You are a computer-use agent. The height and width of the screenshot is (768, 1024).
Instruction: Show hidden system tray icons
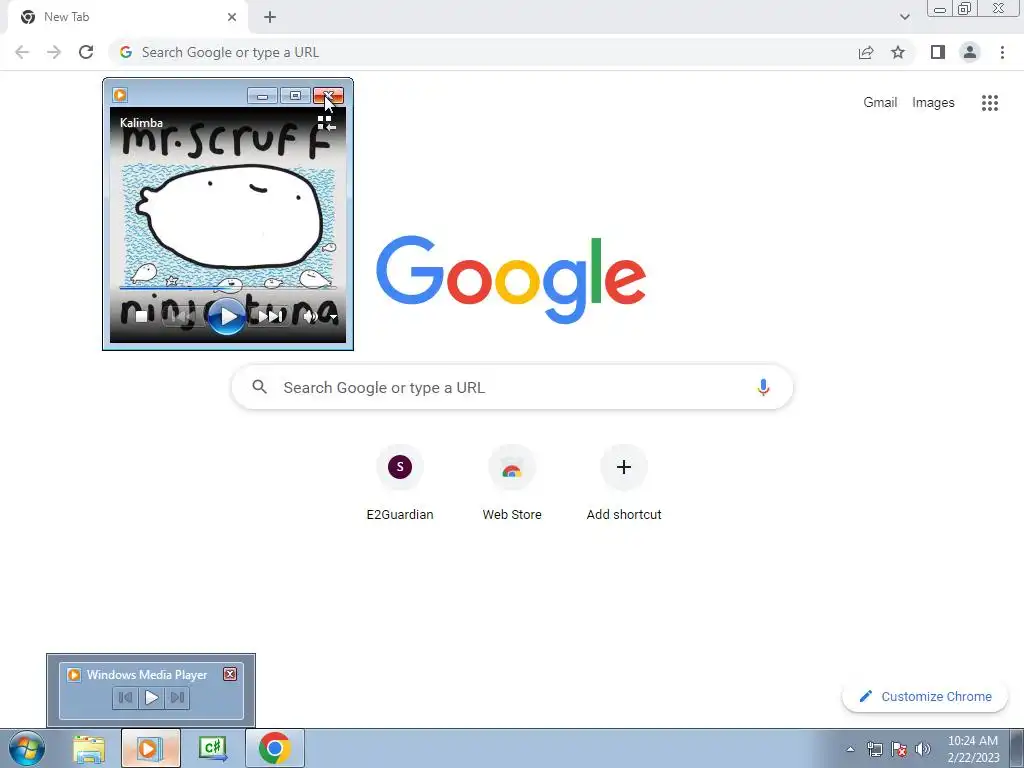click(850, 749)
